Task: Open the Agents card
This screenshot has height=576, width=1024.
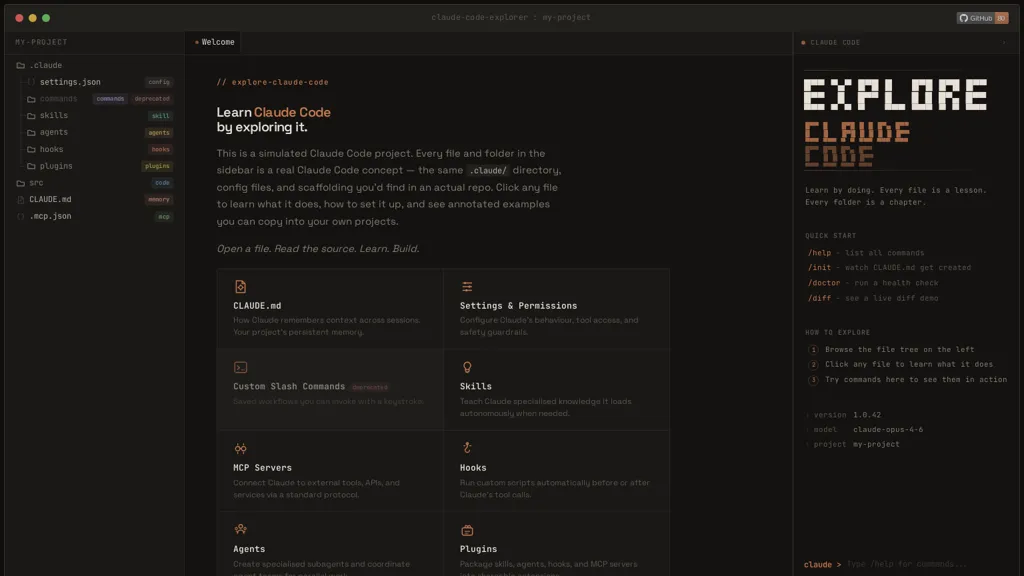Action: [330, 544]
